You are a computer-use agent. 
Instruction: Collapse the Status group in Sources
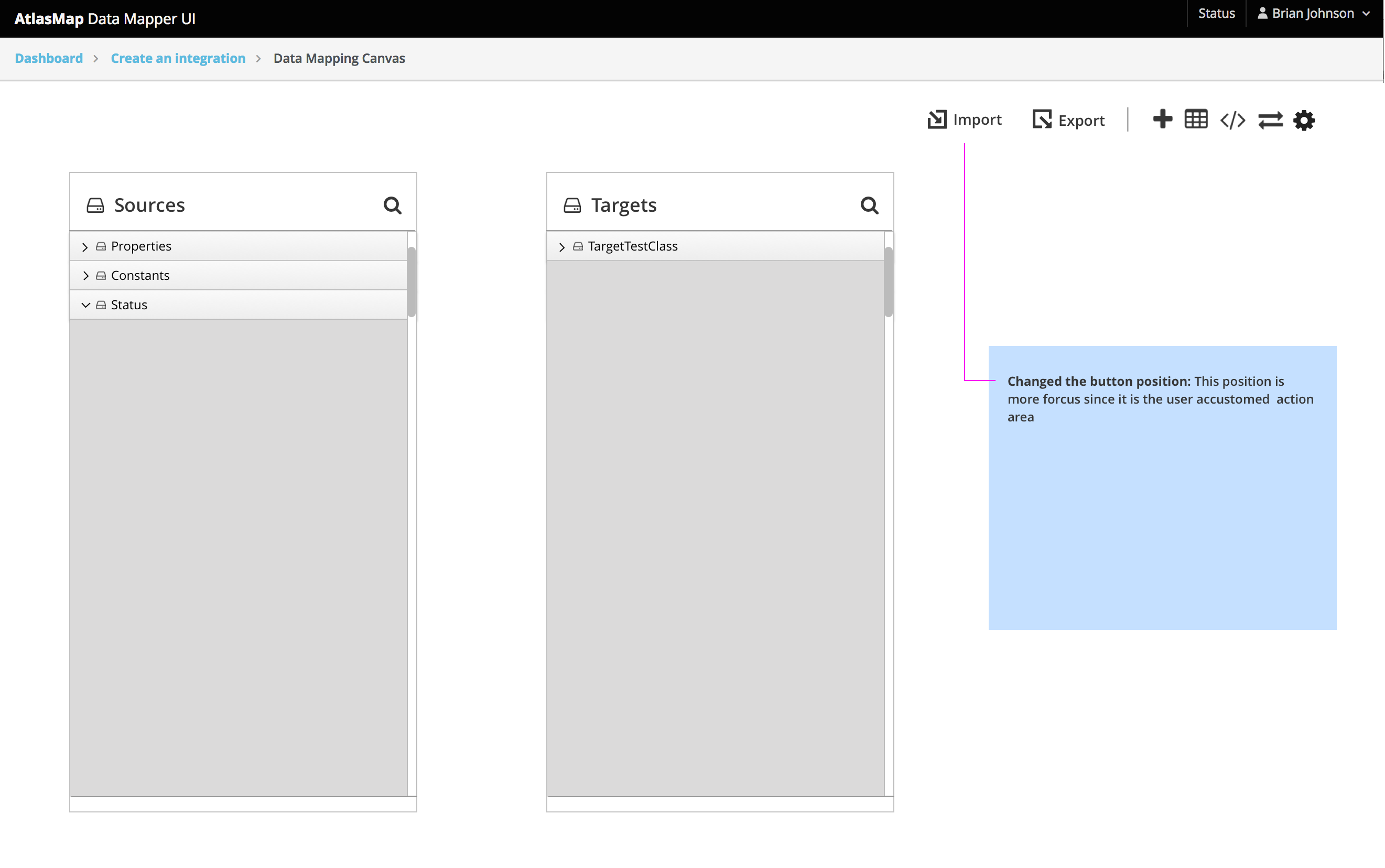click(86, 304)
